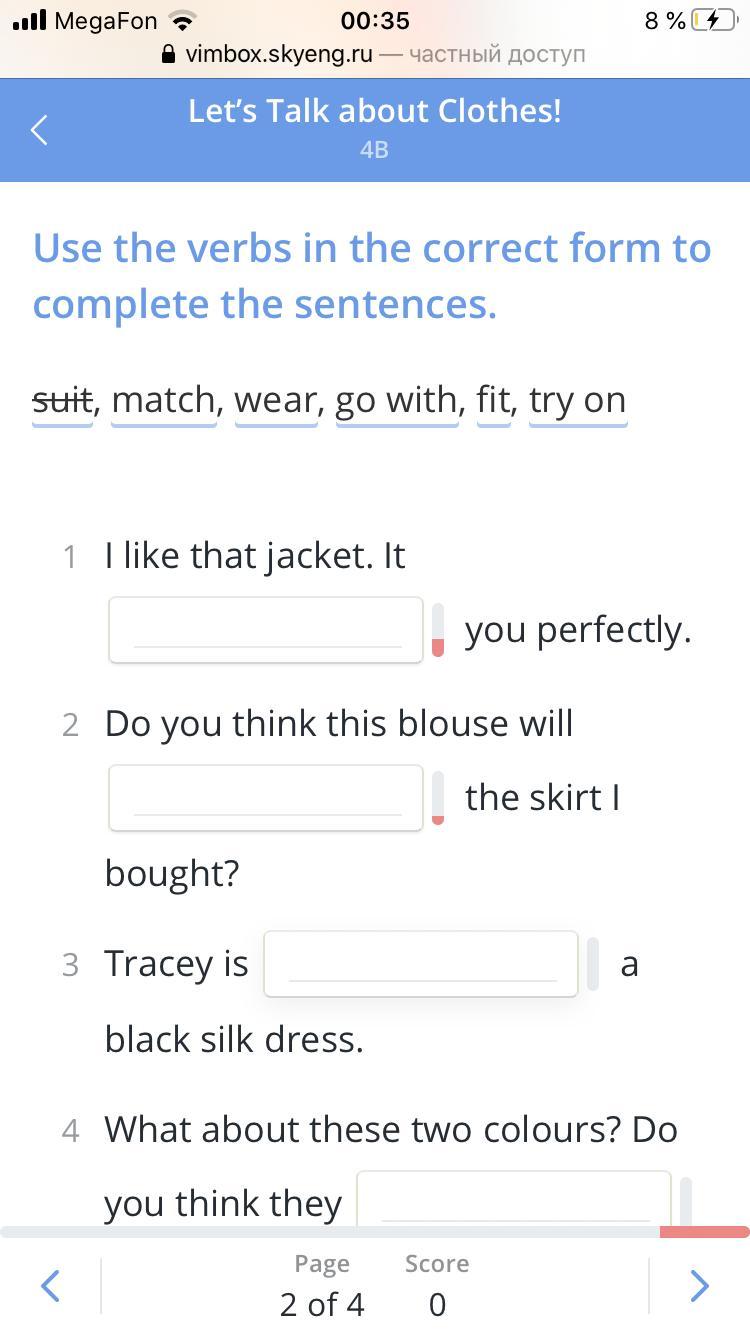Go to previous page with left arrow

click(50, 1285)
